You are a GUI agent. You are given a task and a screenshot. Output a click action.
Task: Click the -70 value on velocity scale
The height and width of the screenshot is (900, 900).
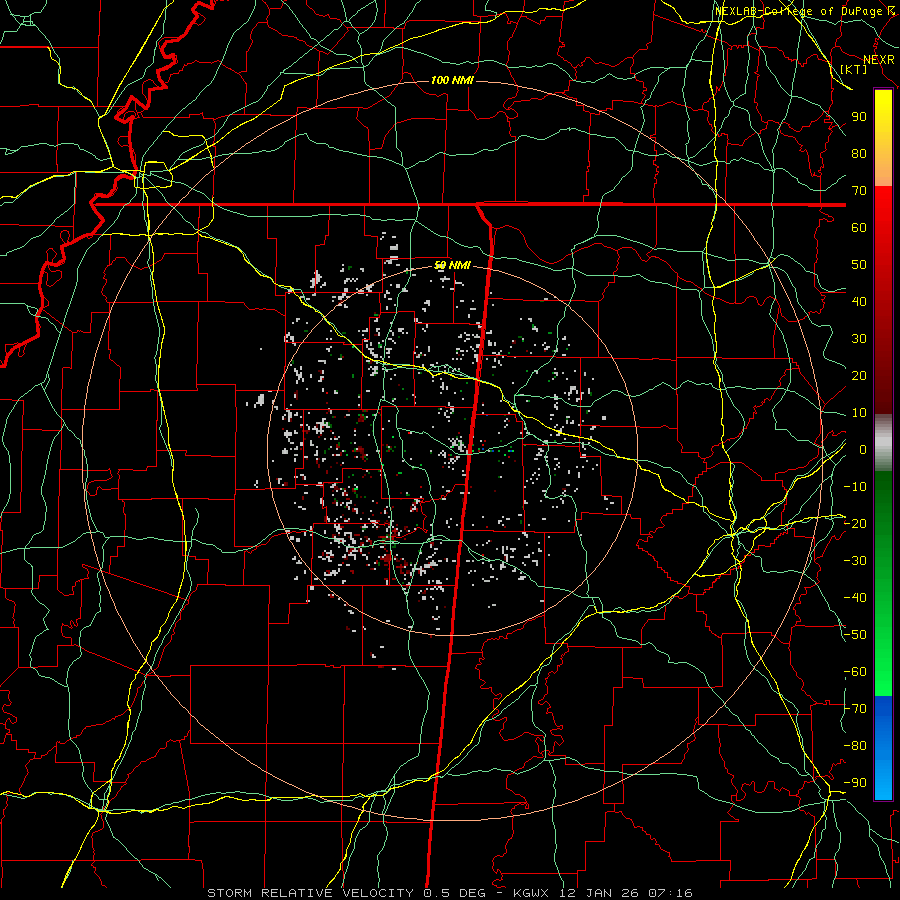[x=855, y=709]
